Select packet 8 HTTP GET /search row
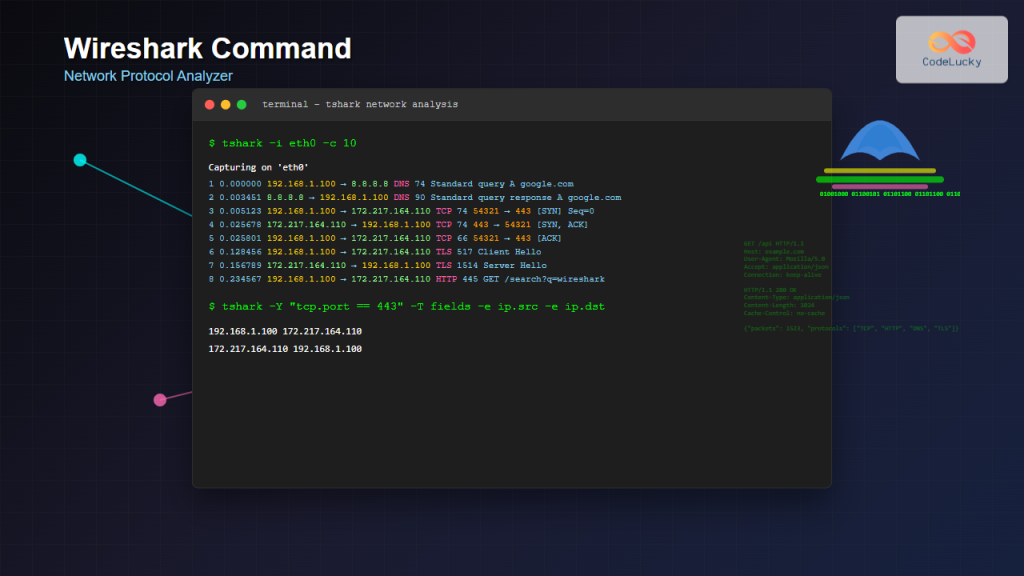1024x576 pixels. coord(406,280)
